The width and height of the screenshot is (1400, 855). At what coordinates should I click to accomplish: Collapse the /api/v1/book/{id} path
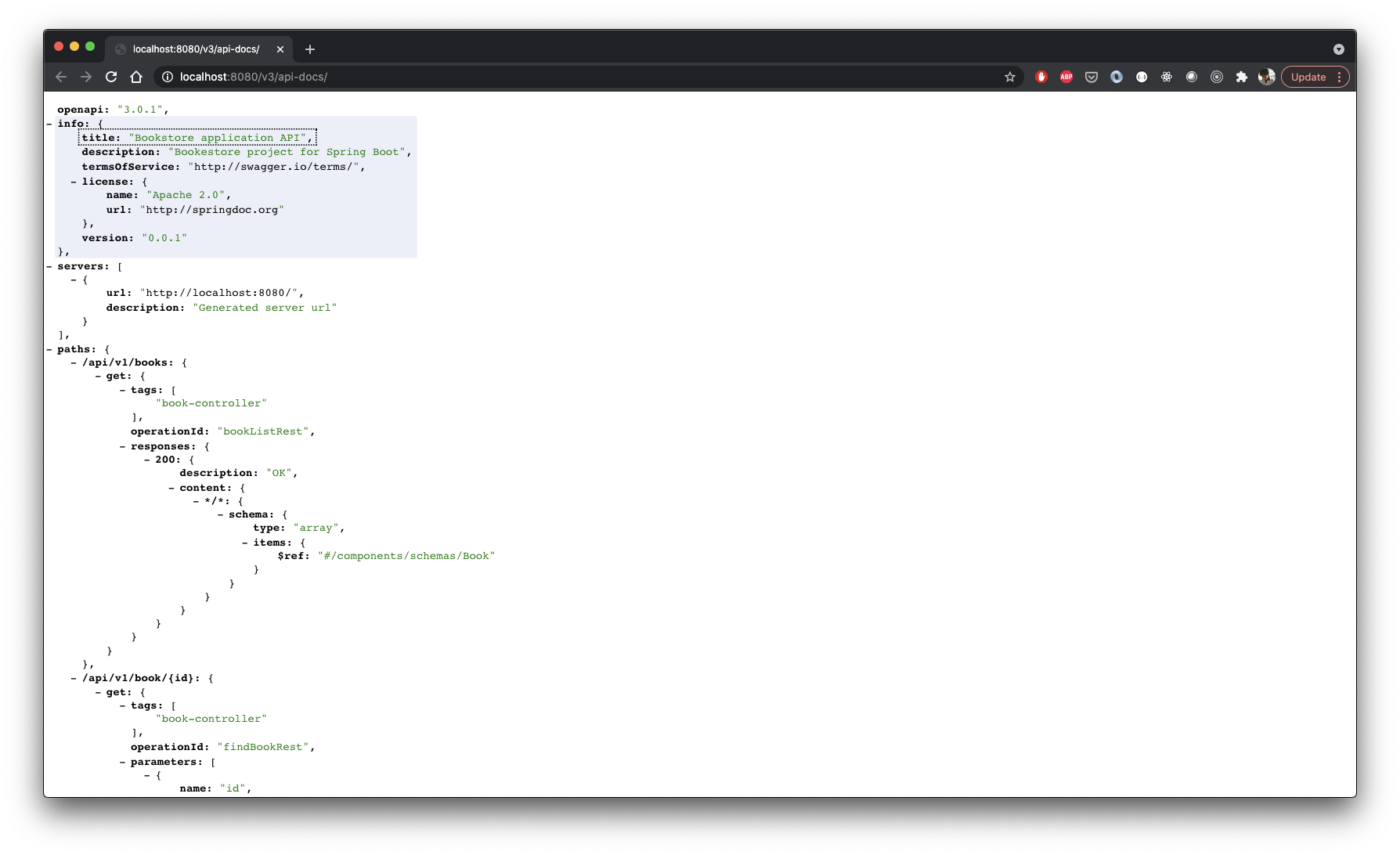pyautogui.click(x=74, y=678)
